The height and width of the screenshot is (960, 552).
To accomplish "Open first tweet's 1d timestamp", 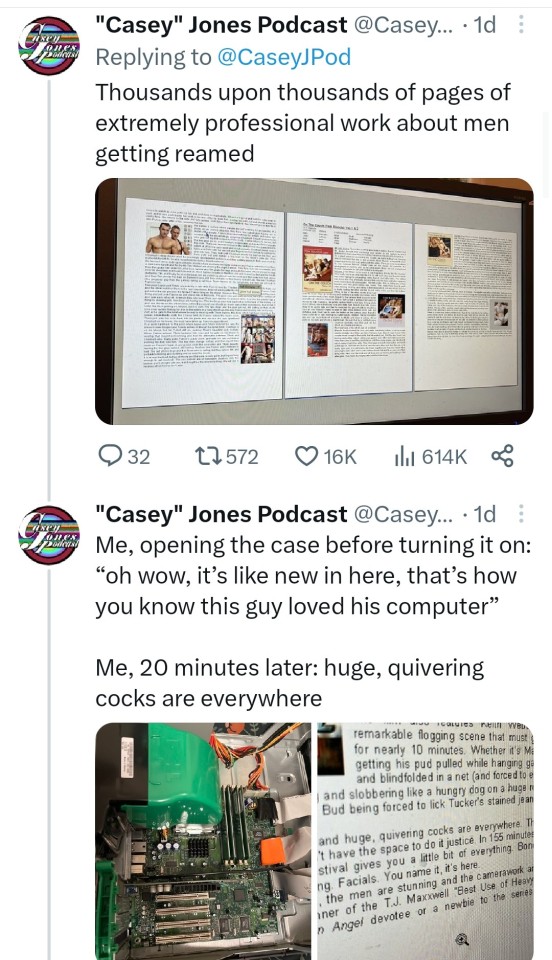I will click(x=485, y=24).
